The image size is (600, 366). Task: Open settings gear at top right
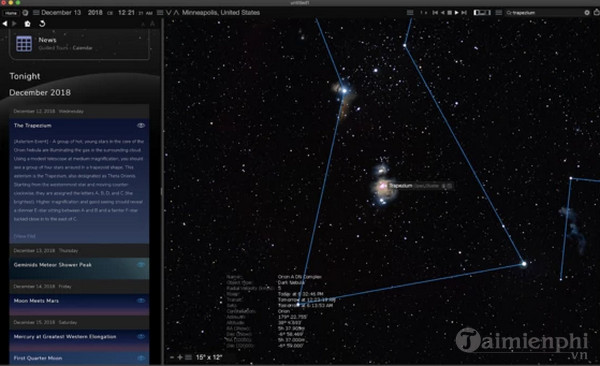point(587,13)
